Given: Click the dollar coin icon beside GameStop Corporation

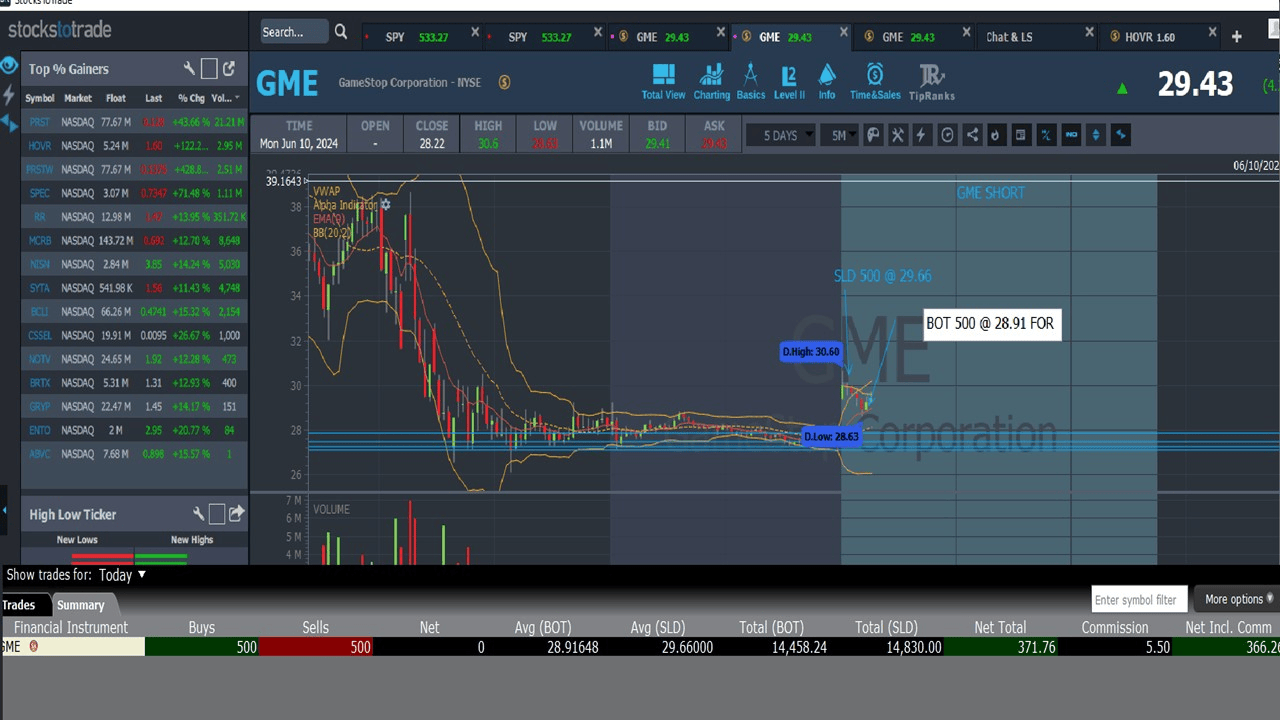Looking at the screenshot, I should click(504, 82).
